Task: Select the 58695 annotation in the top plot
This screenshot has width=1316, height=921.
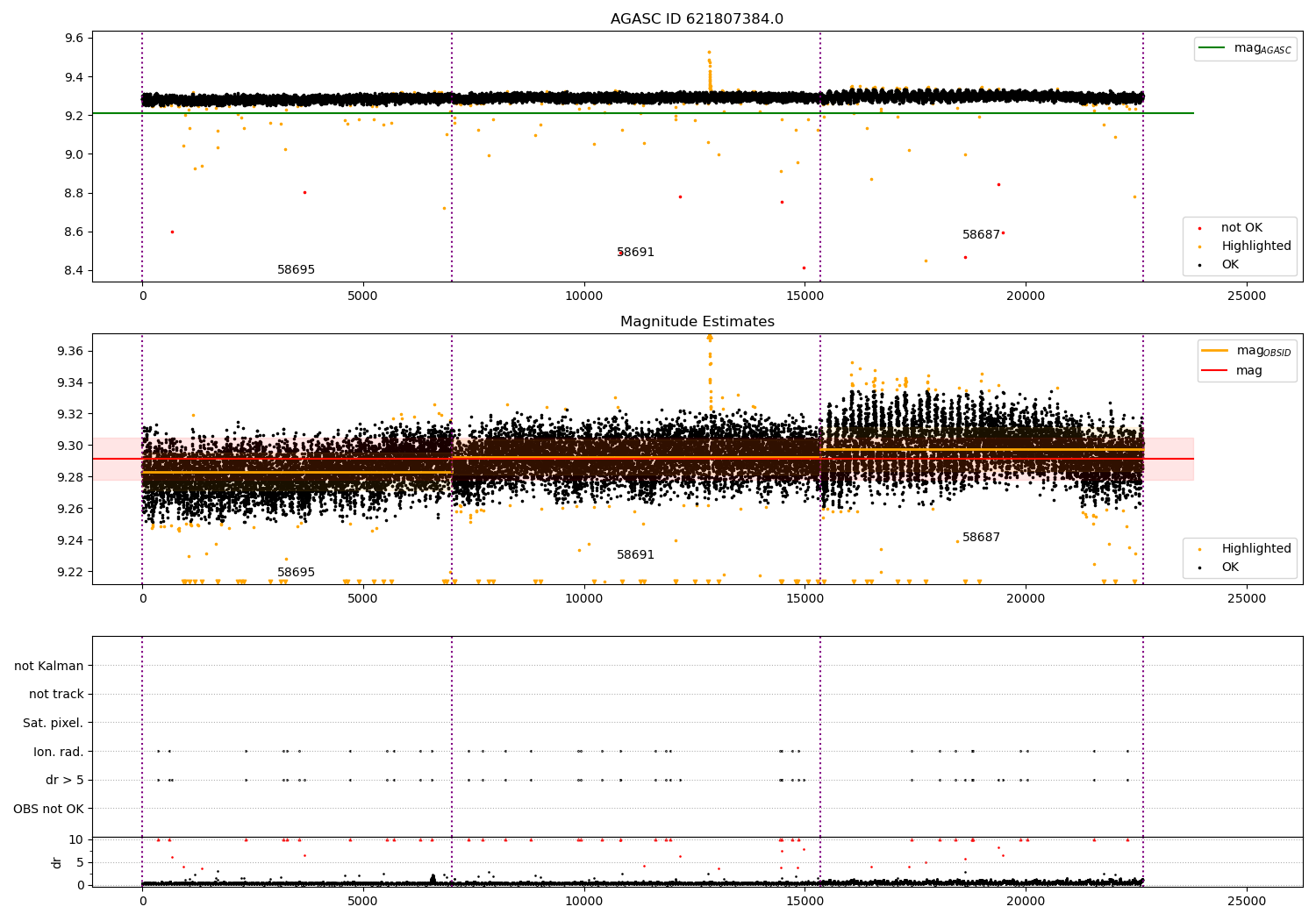Action: tap(296, 270)
